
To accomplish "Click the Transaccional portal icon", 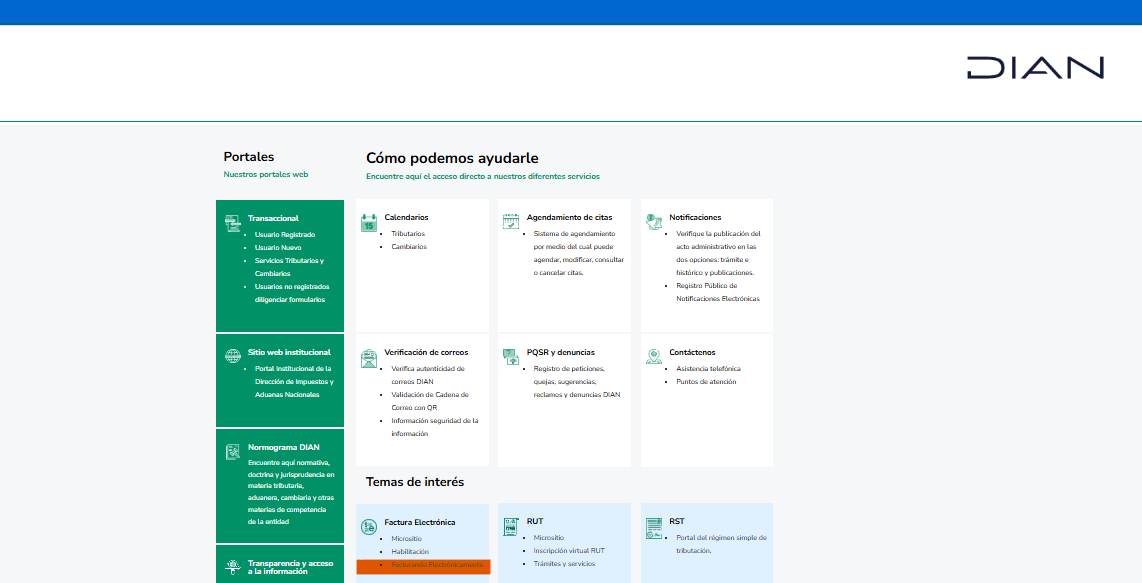I will click(x=232, y=223).
